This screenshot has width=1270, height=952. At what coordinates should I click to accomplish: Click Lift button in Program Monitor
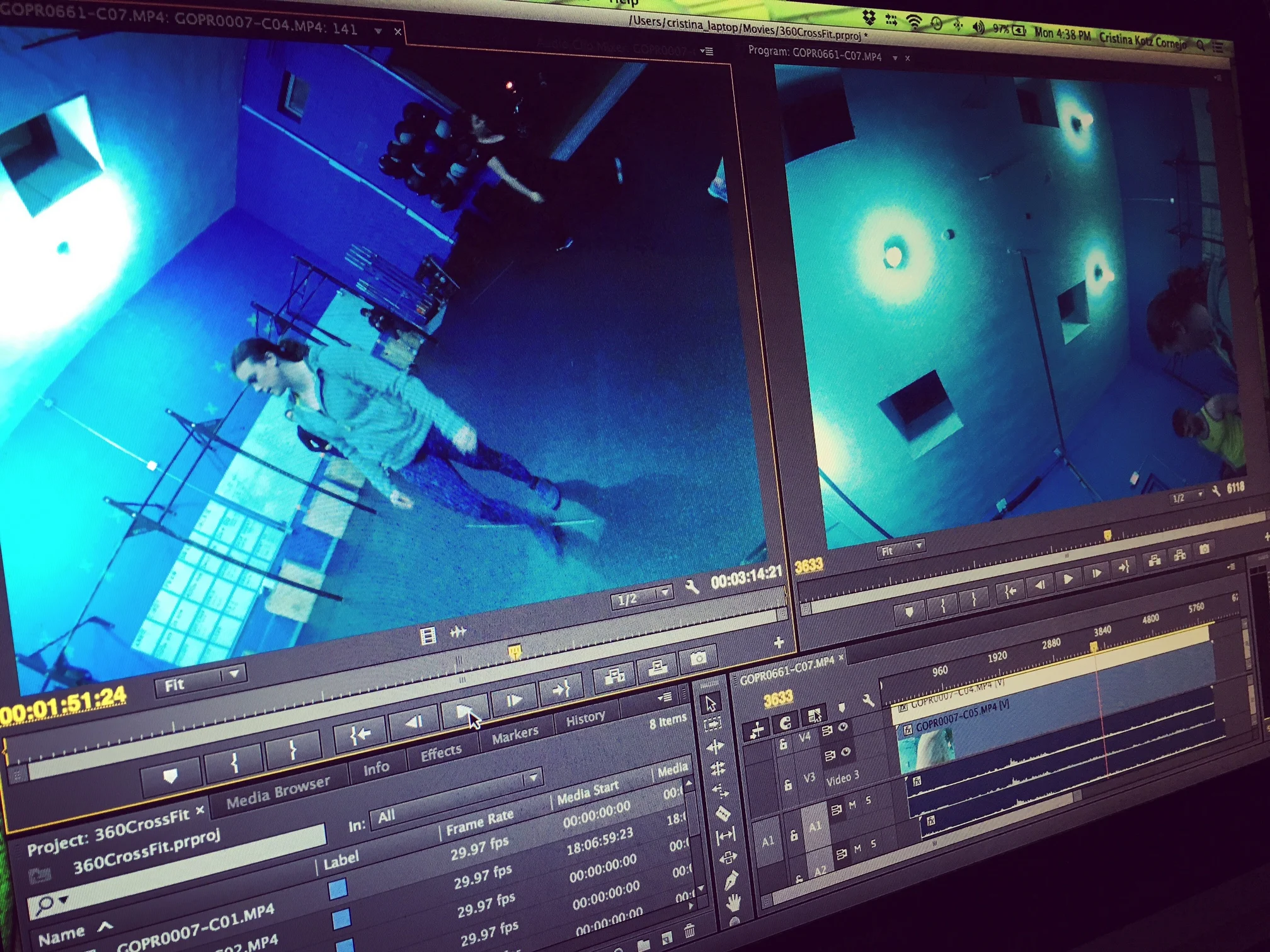[1154, 559]
